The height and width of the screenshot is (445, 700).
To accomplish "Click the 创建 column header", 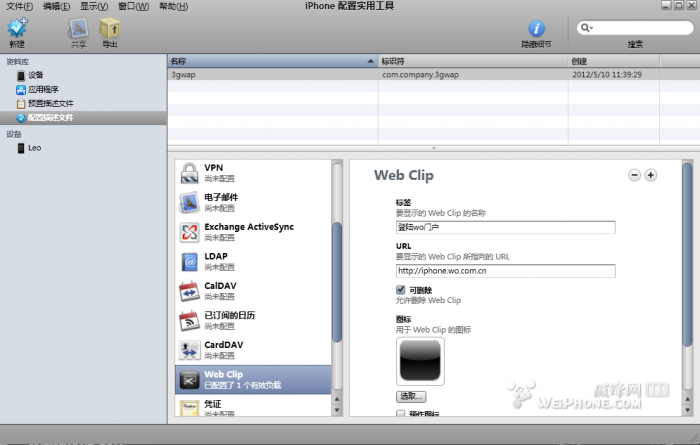I will pyautogui.click(x=613, y=61).
